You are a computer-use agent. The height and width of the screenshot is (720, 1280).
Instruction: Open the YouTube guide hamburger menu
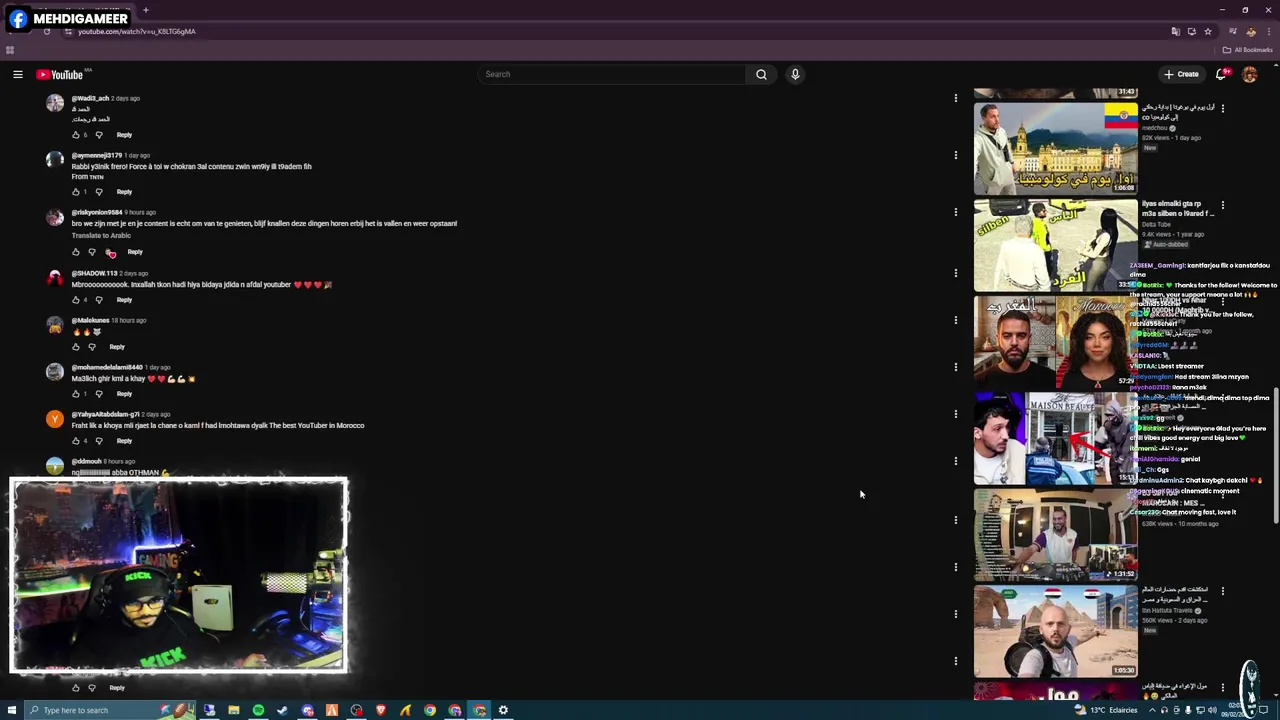[x=18, y=74]
